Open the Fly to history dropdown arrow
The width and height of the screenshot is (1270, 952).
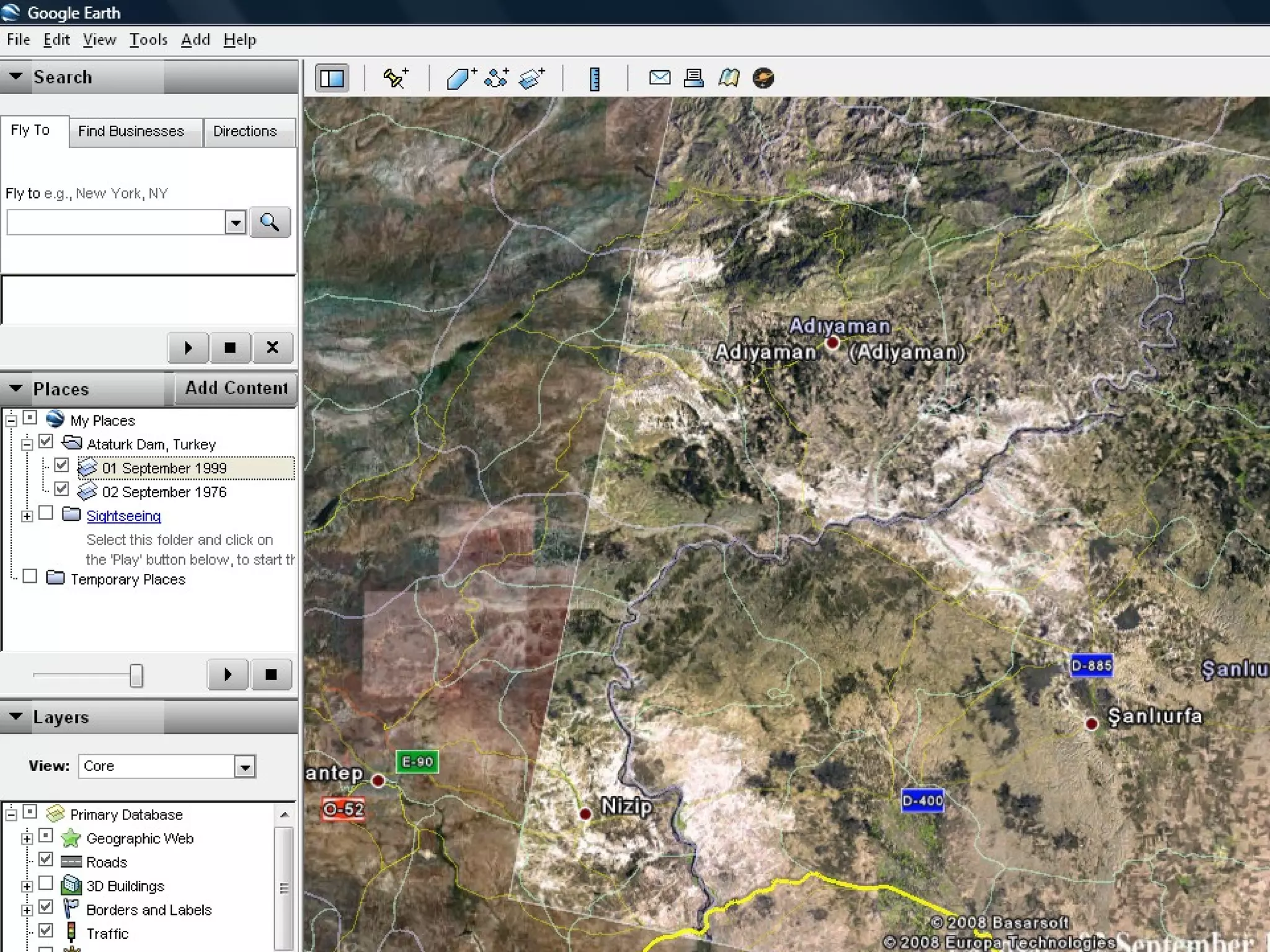point(236,222)
